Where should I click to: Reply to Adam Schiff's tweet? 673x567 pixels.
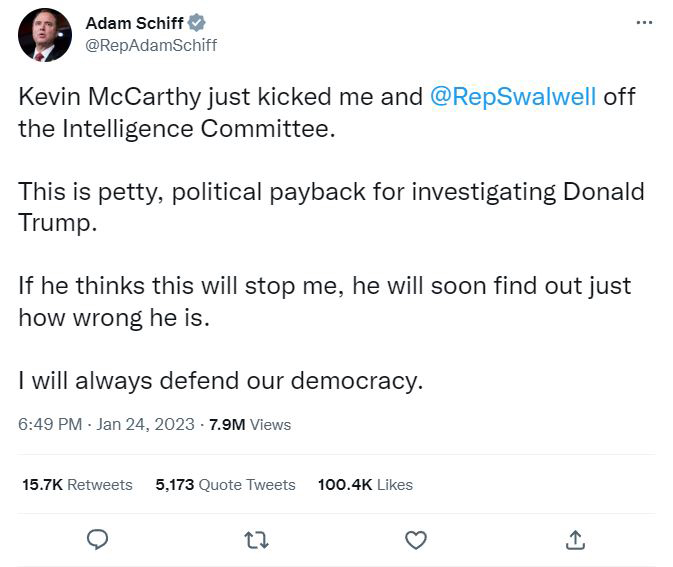[x=97, y=540]
